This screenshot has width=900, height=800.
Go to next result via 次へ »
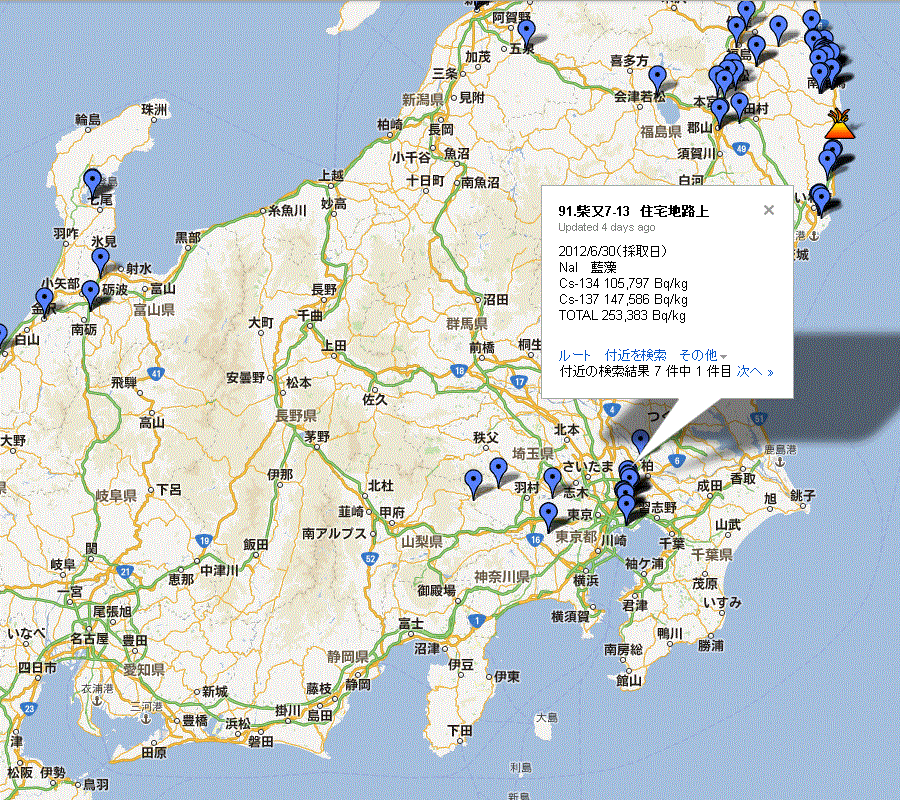click(755, 371)
